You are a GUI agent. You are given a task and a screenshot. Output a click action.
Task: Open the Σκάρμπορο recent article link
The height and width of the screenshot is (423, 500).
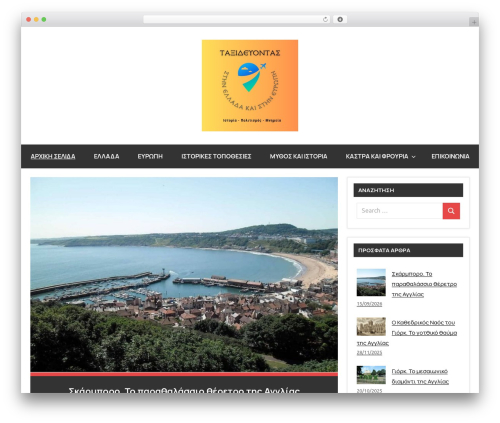click(424, 284)
